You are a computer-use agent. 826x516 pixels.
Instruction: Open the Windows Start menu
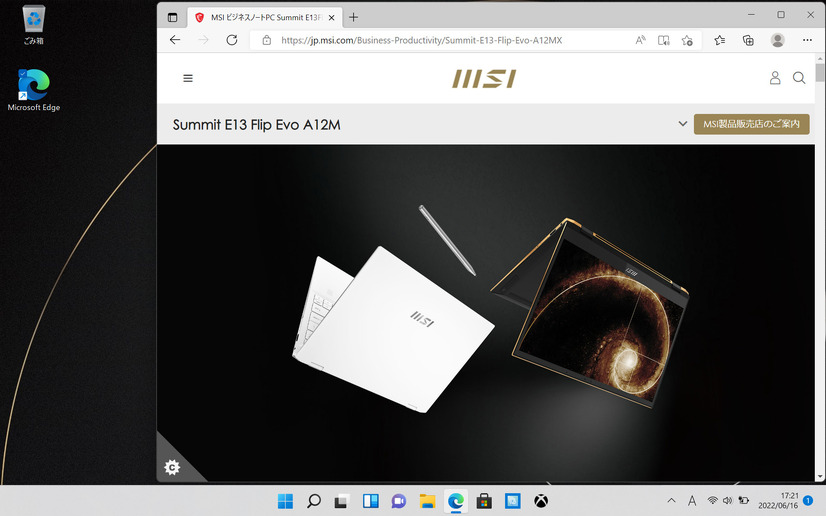(x=285, y=501)
